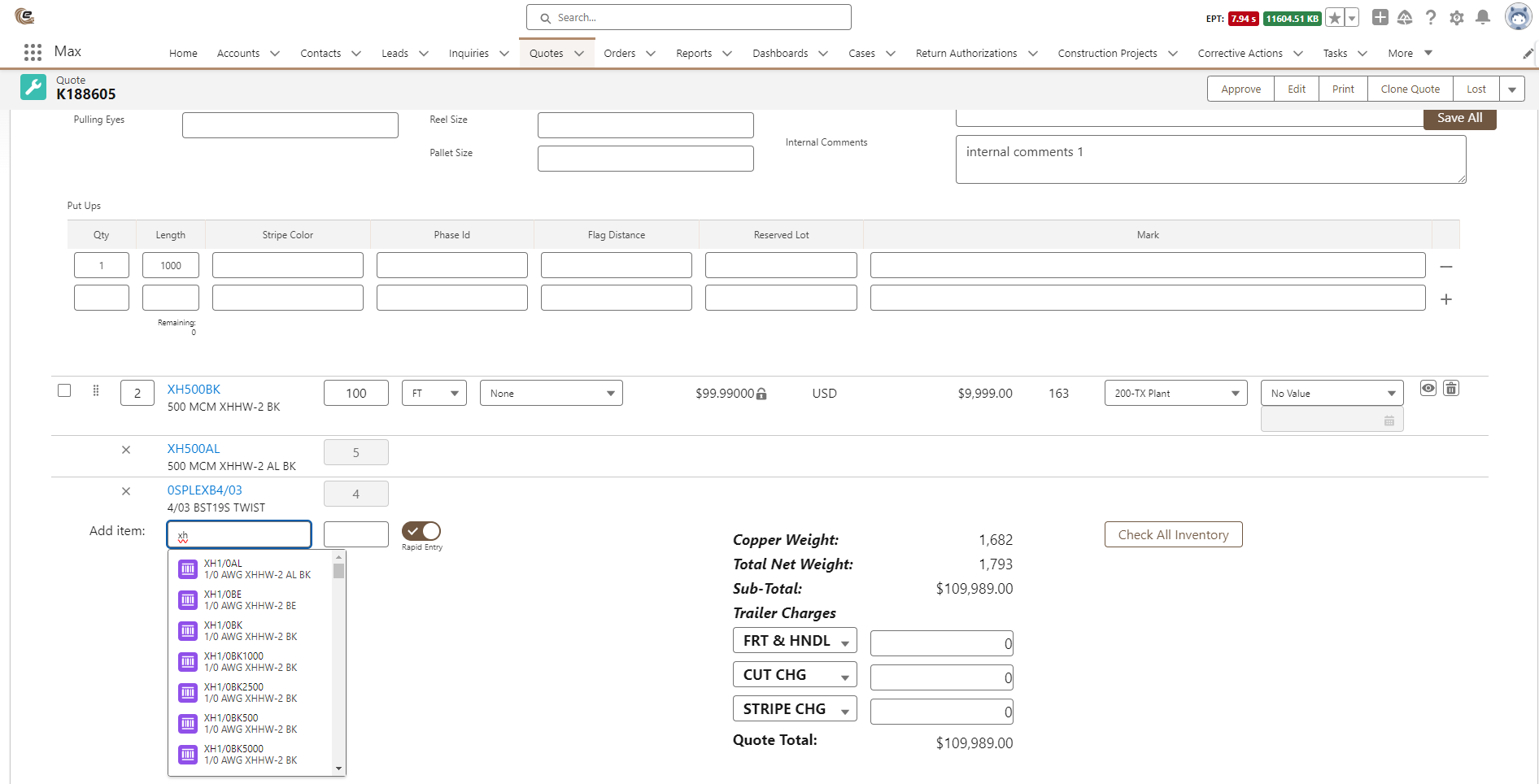Open the 200-TX Plant dropdown
The height and width of the screenshot is (784, 1539).
[x=1175, y=393]
